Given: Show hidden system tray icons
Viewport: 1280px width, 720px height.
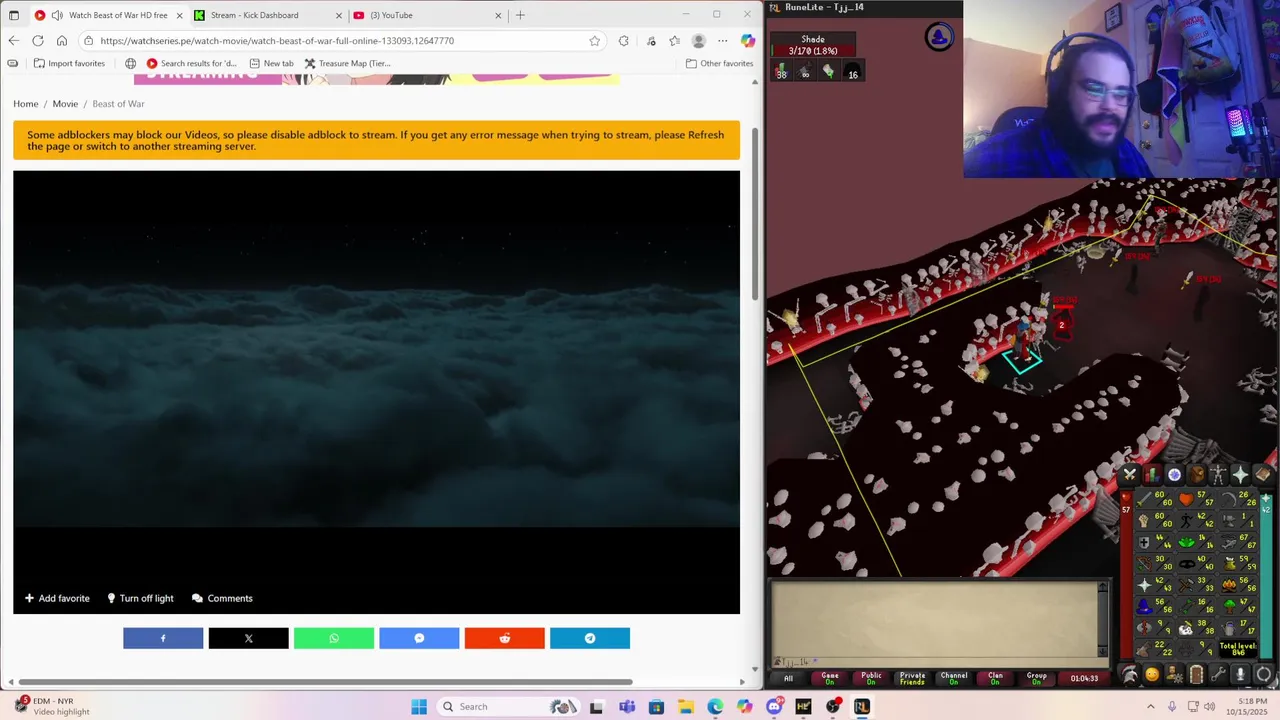Looking at the screenshot, I should pos(1150,707).
